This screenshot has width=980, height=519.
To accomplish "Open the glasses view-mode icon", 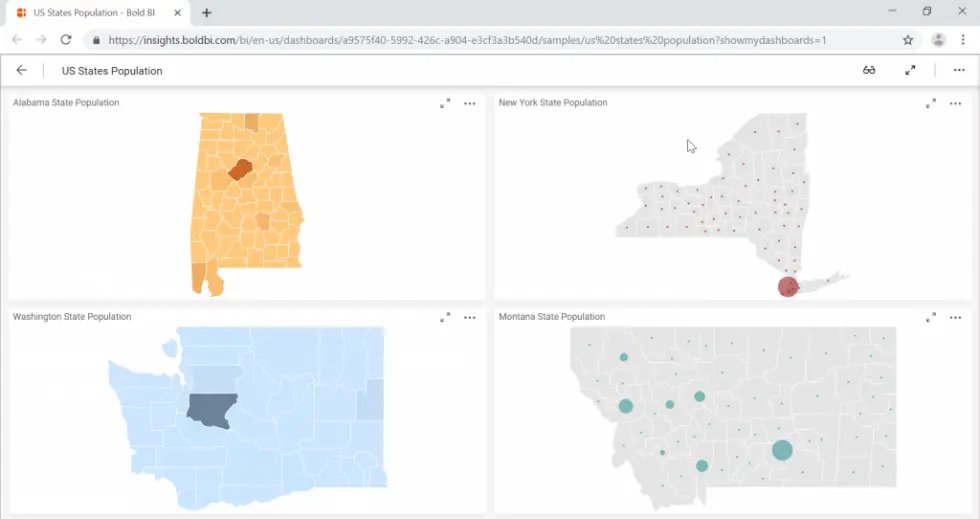I will [x=869, y=71].
